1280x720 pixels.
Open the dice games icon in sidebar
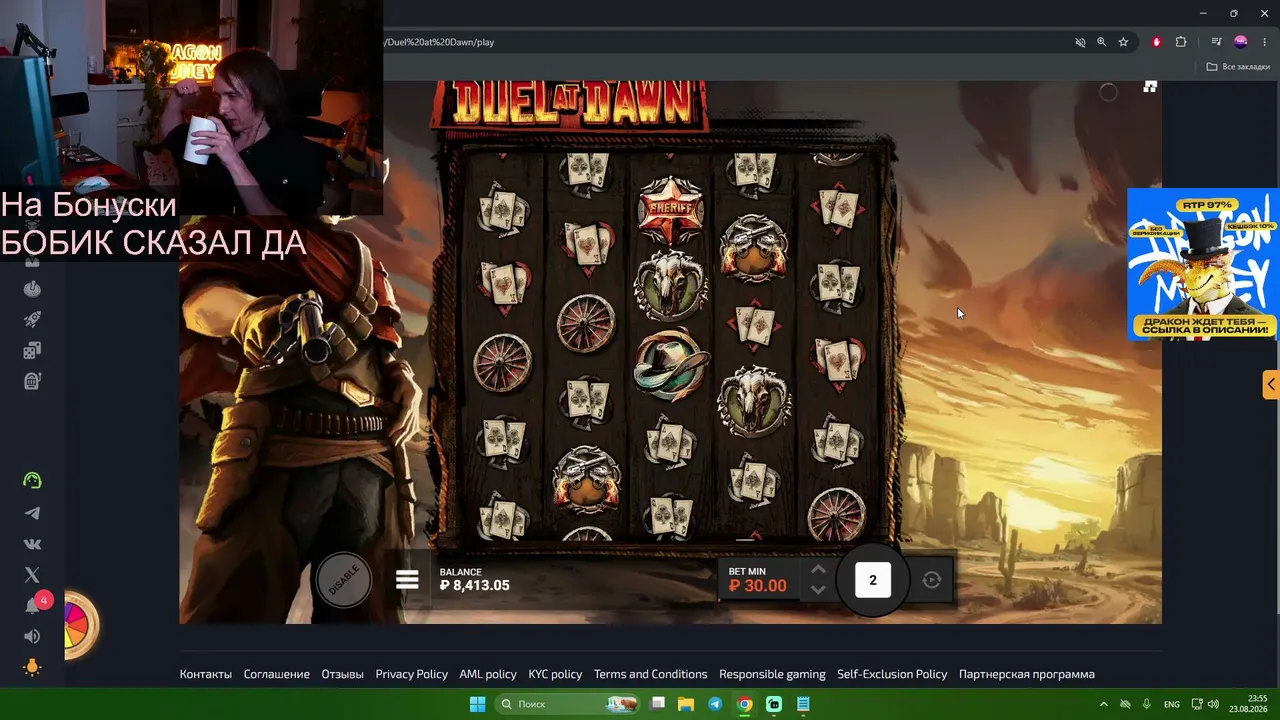[32, 351]
